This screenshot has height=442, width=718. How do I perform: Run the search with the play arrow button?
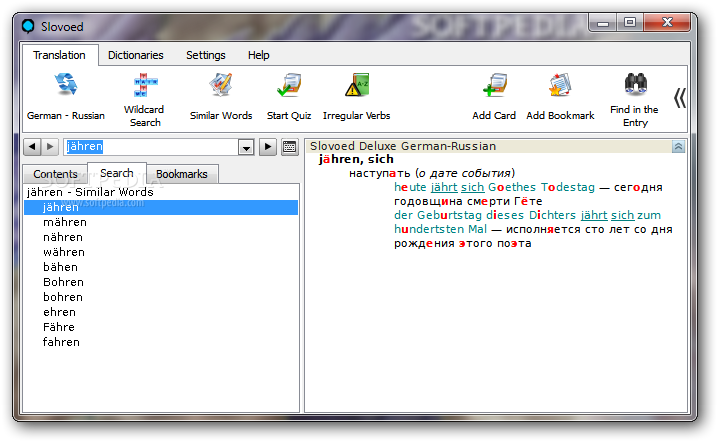click(x=268, y=147)
